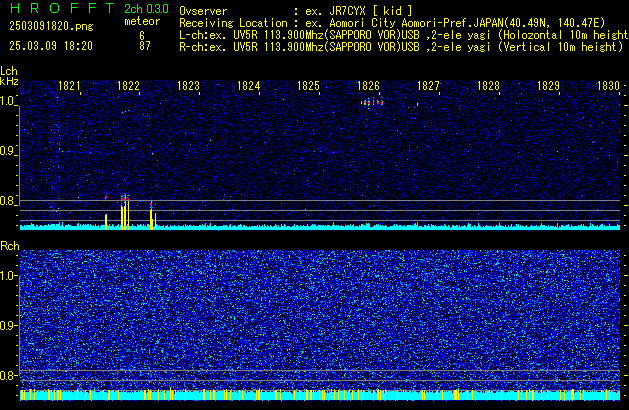Click the meteor count label

click(142, 21)
